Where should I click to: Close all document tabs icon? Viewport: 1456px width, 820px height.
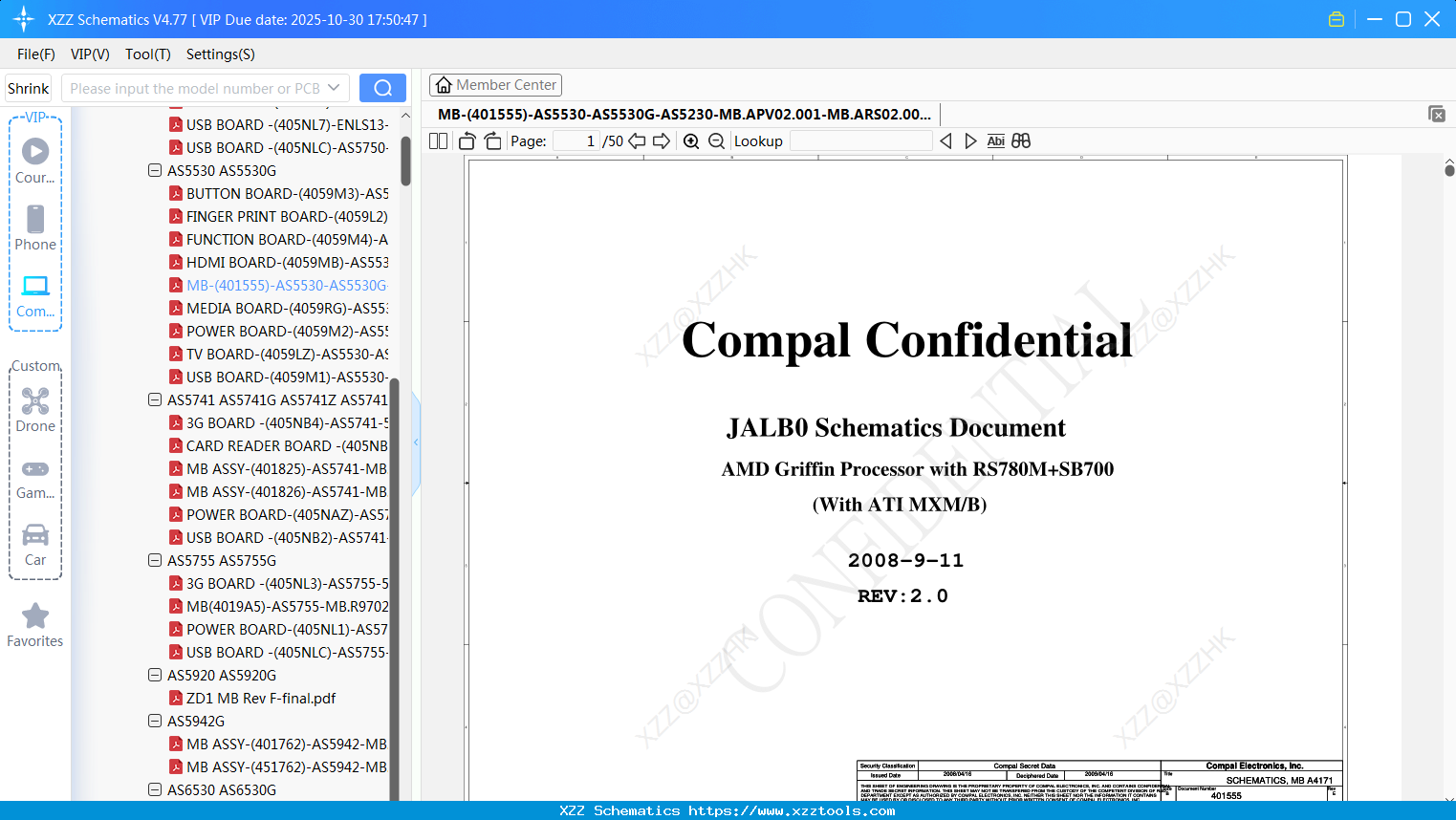(1437, 114)
